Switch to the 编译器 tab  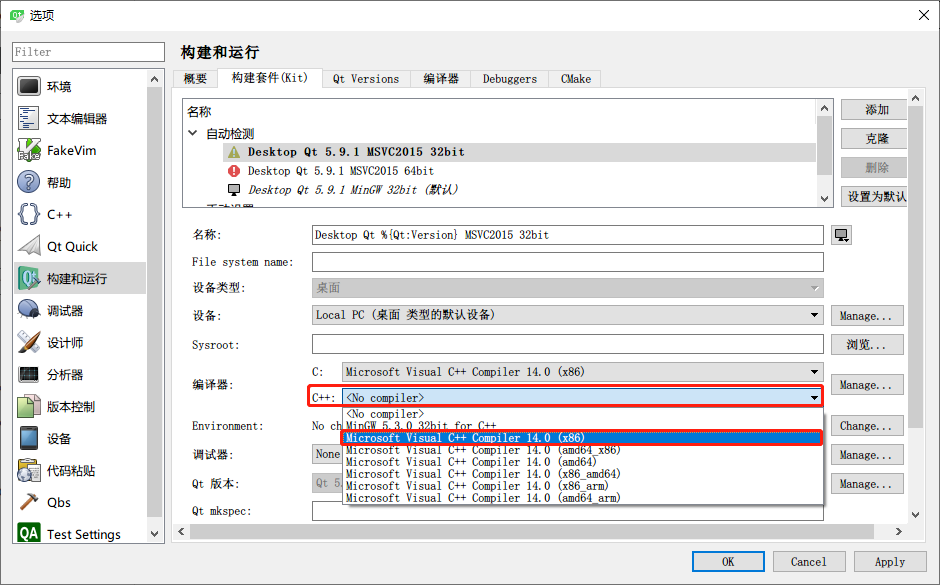click(x=441, y=79)
